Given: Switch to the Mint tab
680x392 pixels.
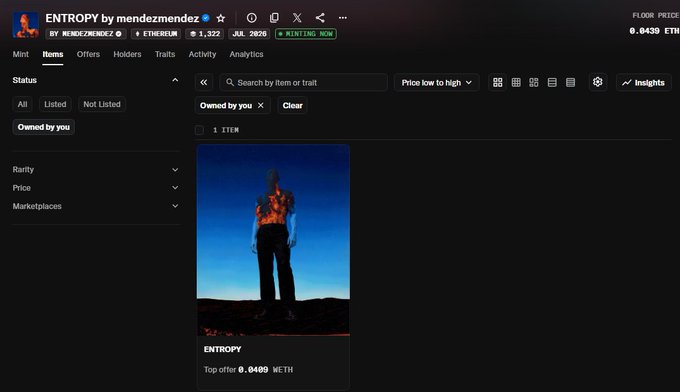Looking at the screenshot, I should click(20, 54).
